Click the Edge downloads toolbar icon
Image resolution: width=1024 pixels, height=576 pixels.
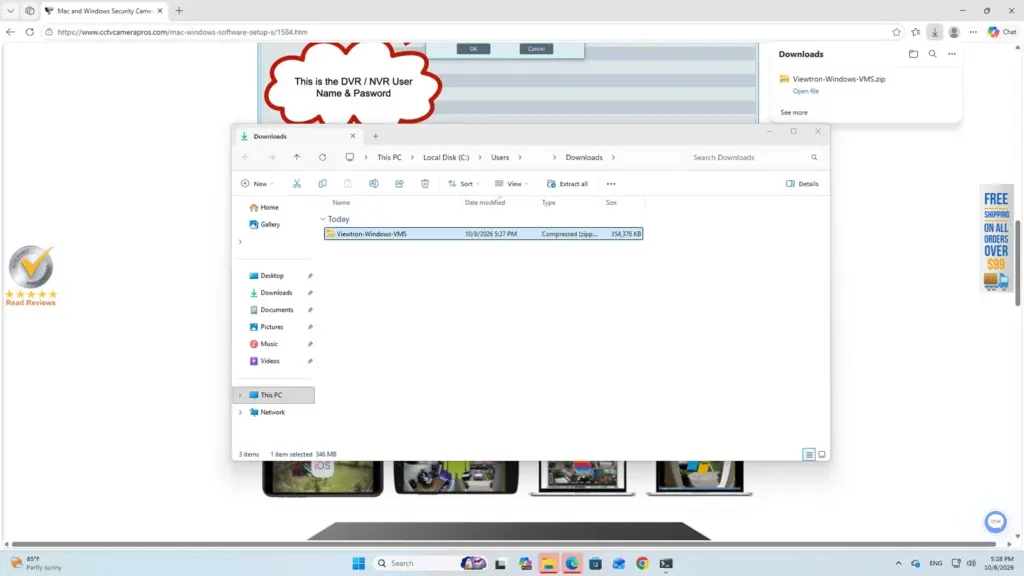(935, 32)
